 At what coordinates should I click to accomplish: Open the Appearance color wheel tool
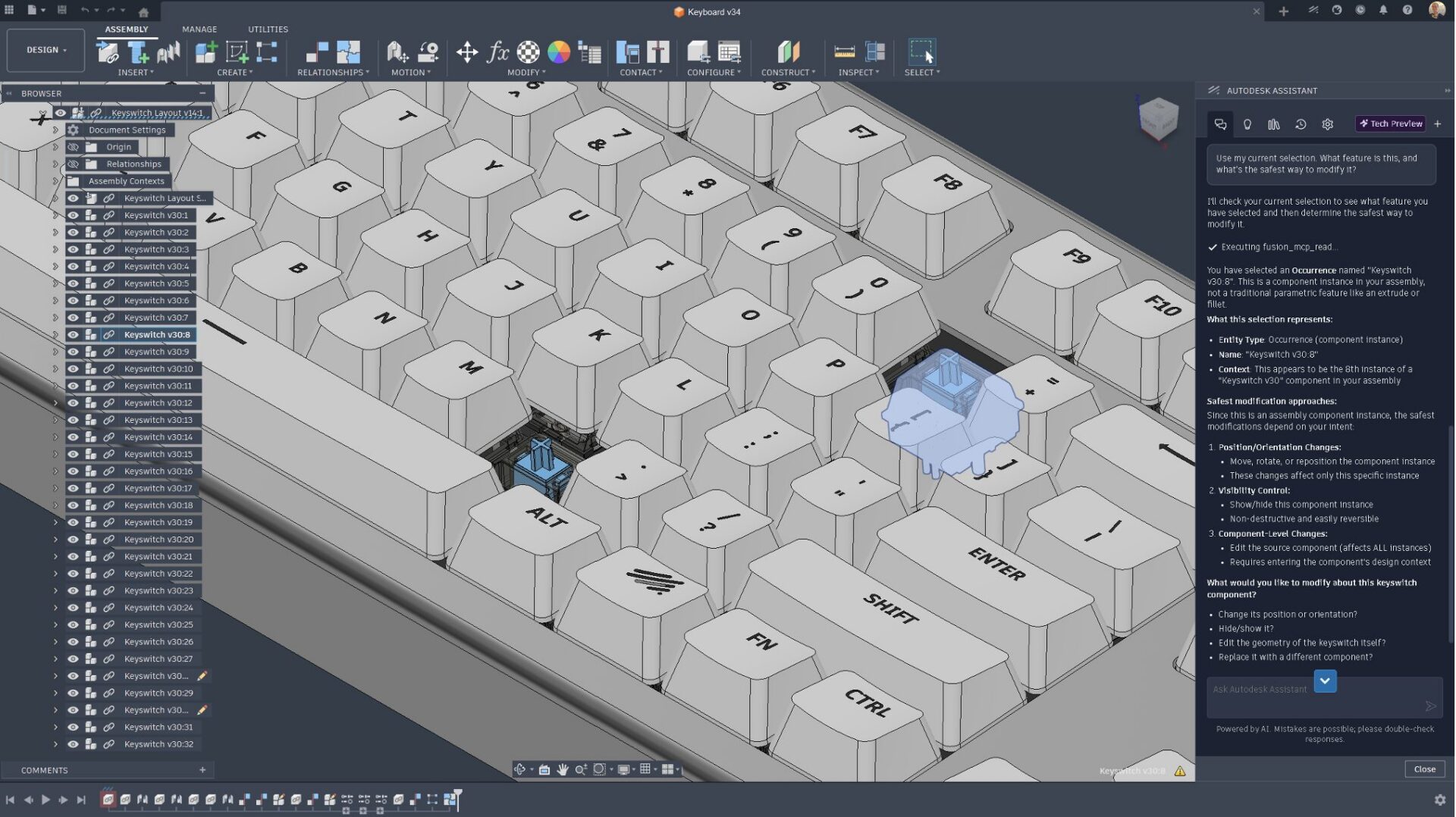(559, 52)
